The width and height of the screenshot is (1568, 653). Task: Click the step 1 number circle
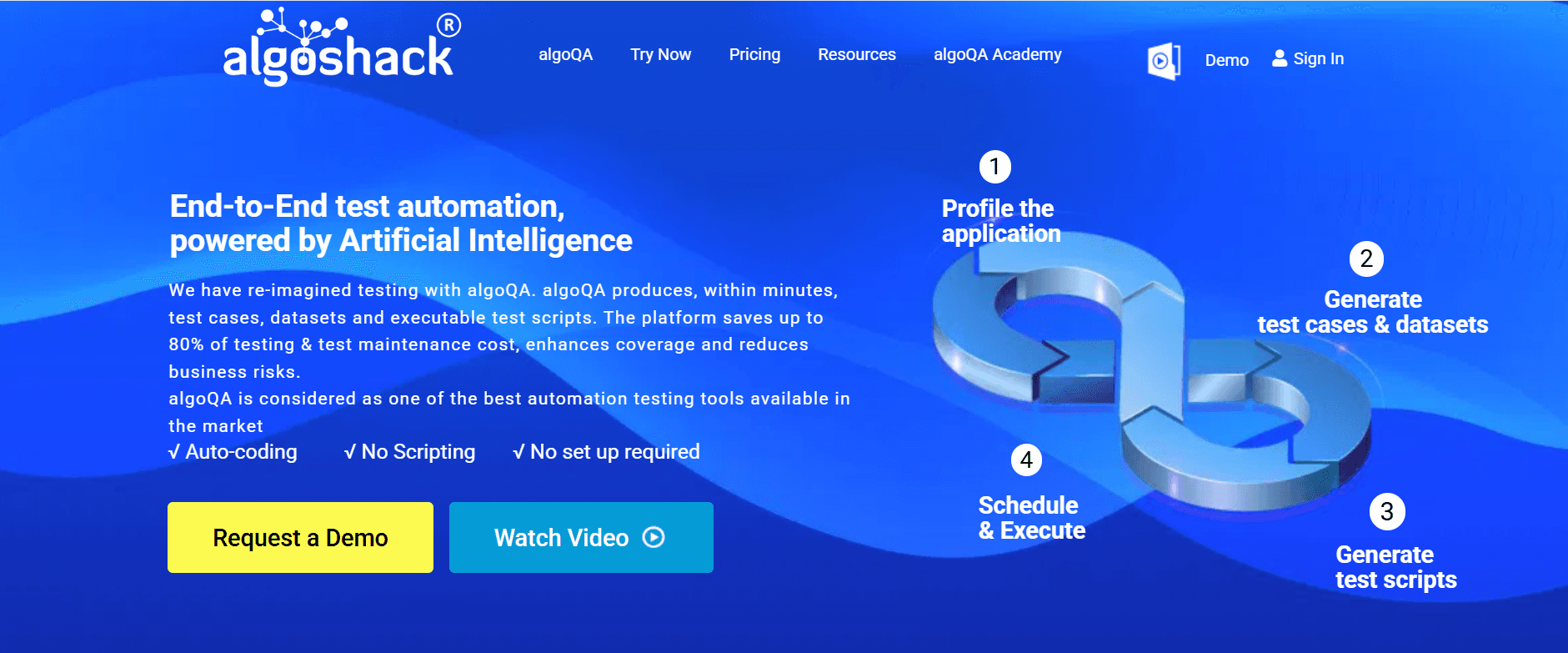click(994, 167)
